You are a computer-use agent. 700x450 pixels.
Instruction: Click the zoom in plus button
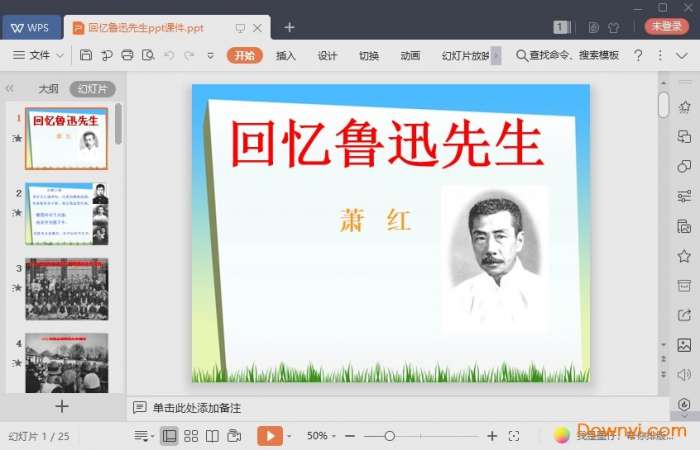[x=492, y=436]
